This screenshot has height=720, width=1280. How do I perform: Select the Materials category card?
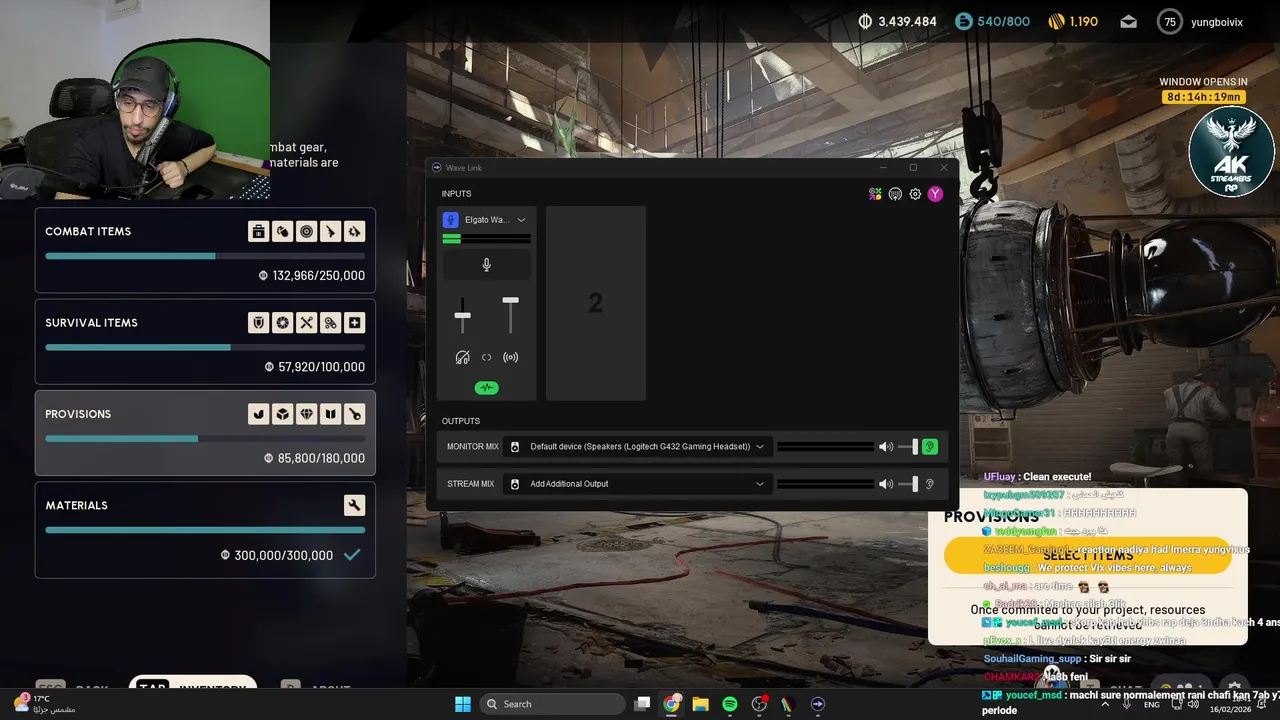click(205, 530)
